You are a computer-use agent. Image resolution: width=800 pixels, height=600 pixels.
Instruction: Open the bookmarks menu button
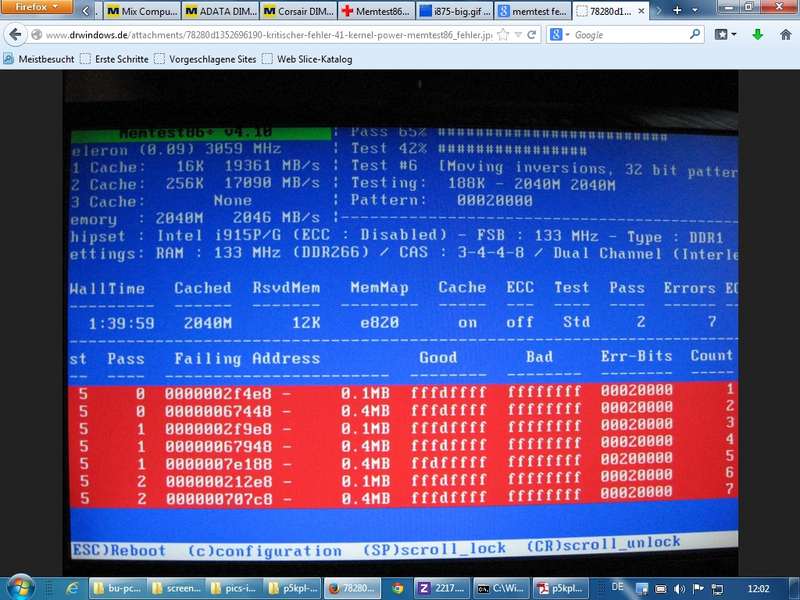point(725,35)
